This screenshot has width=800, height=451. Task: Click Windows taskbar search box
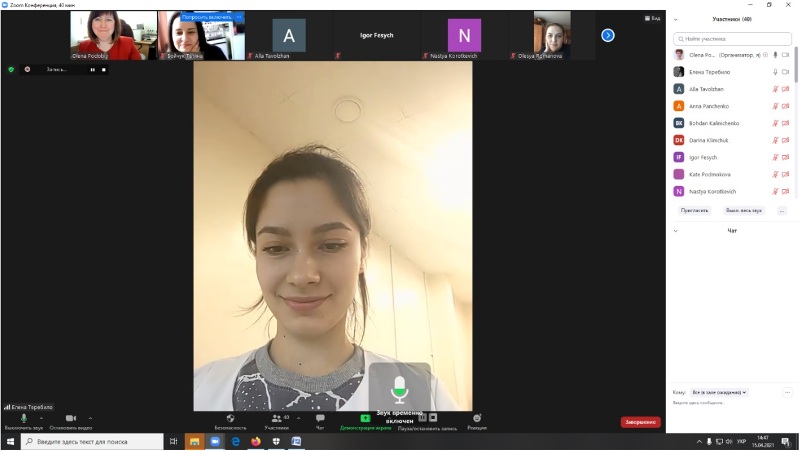[x=92, y=442]
